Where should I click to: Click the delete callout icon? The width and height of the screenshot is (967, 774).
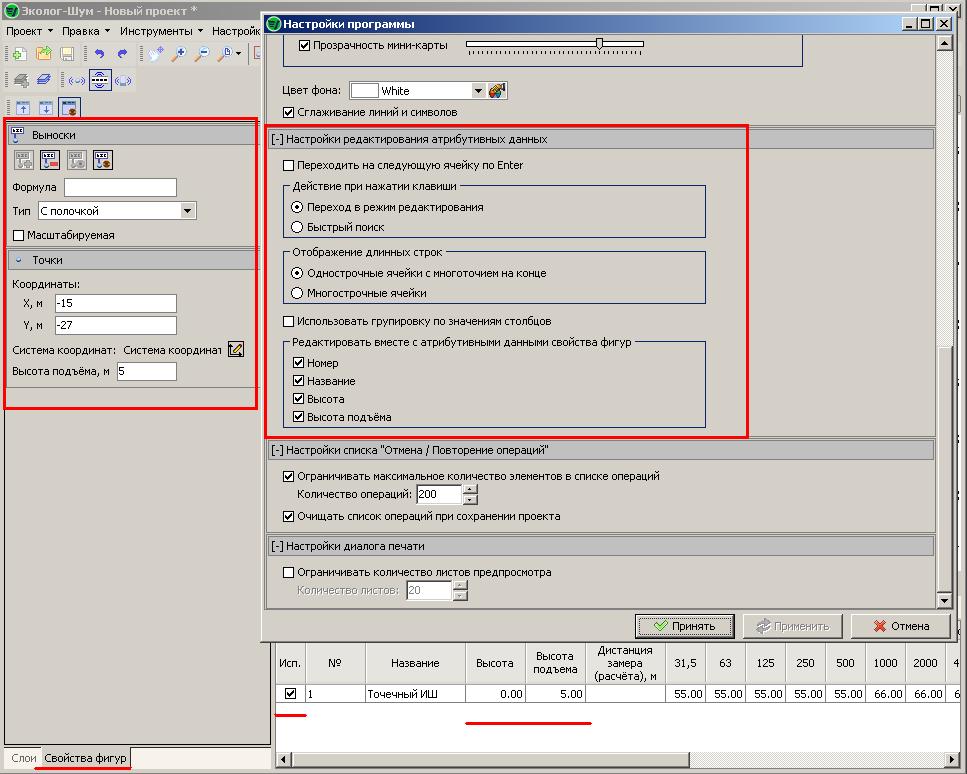coord(50,159)
